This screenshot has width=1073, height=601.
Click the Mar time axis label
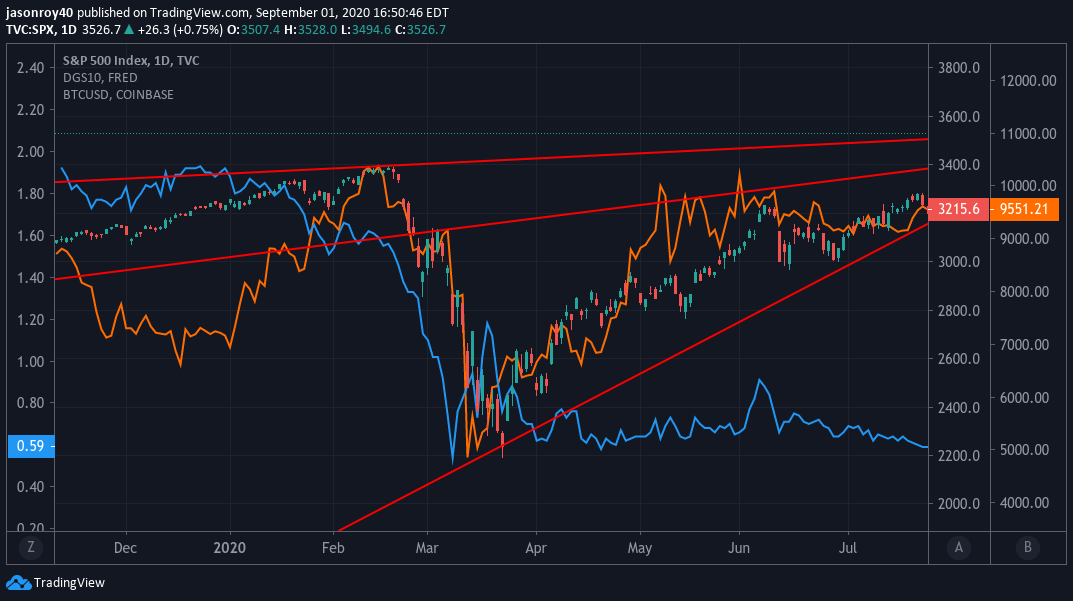(427, 548)
